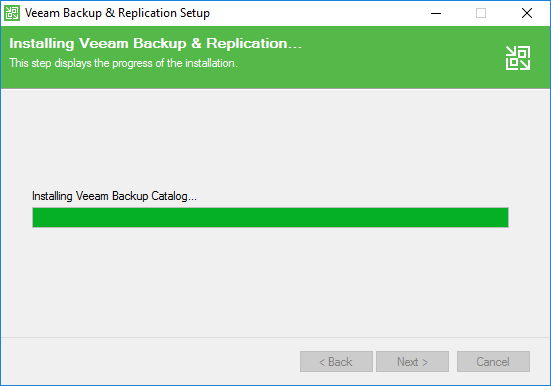Click the empty footer area beside Back button
The image size is (551, 386).
pyautogui.click(x=148, y=361)
